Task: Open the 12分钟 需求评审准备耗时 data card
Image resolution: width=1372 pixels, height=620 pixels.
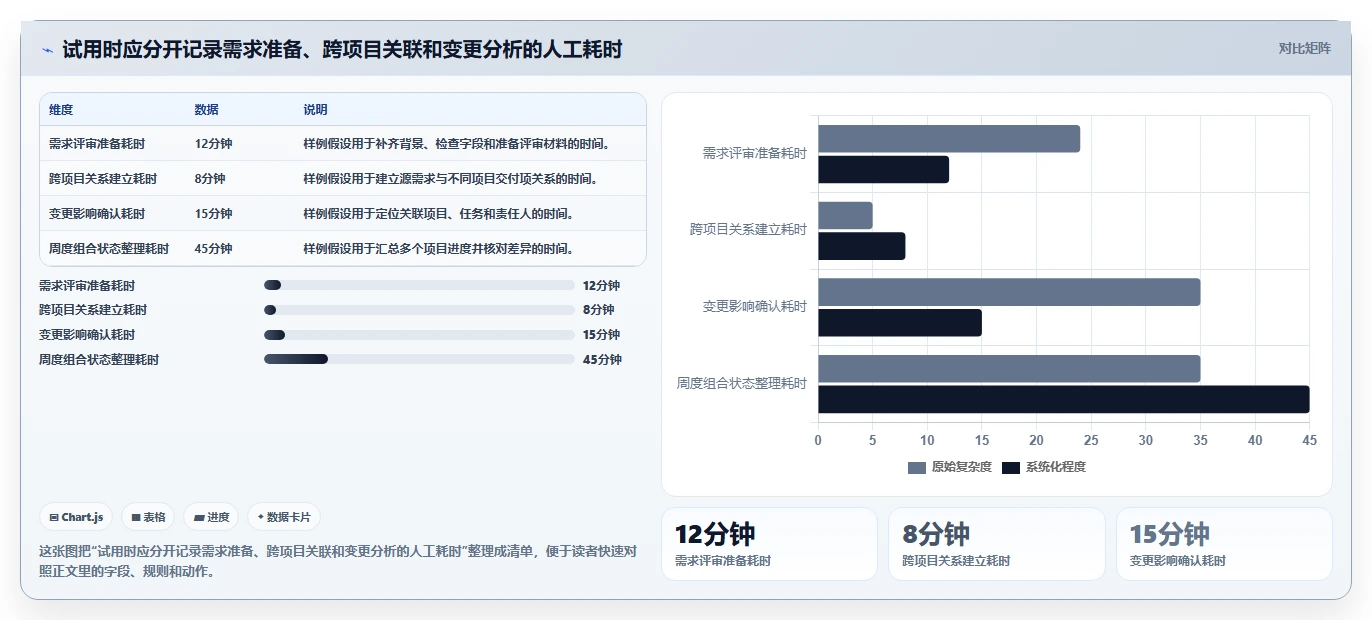Action: pos(769,544)
